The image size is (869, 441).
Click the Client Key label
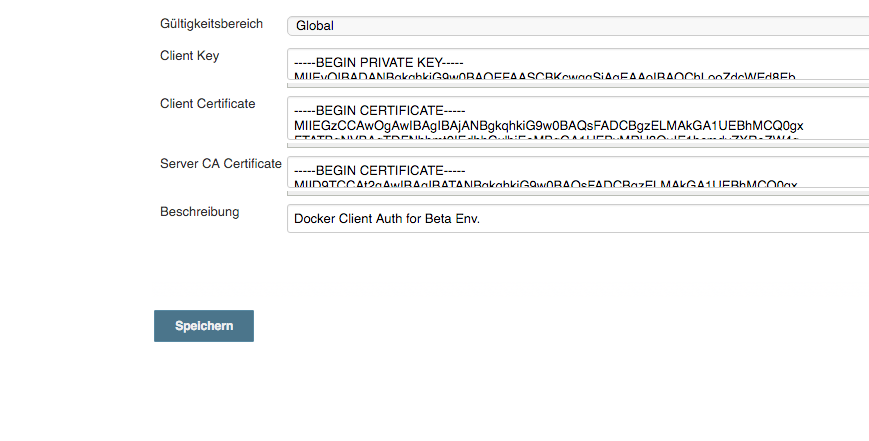point(189,56)
